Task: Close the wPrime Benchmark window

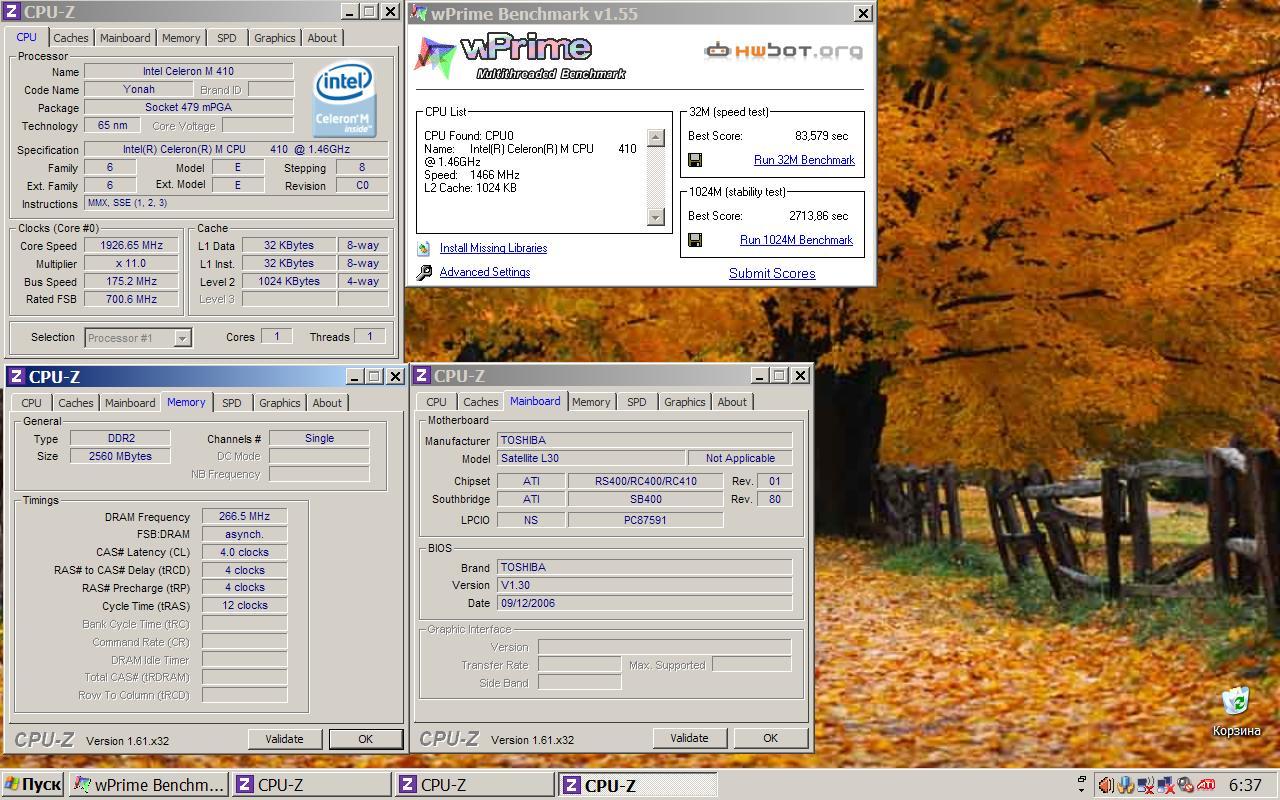Action: (x=863, y=14)
